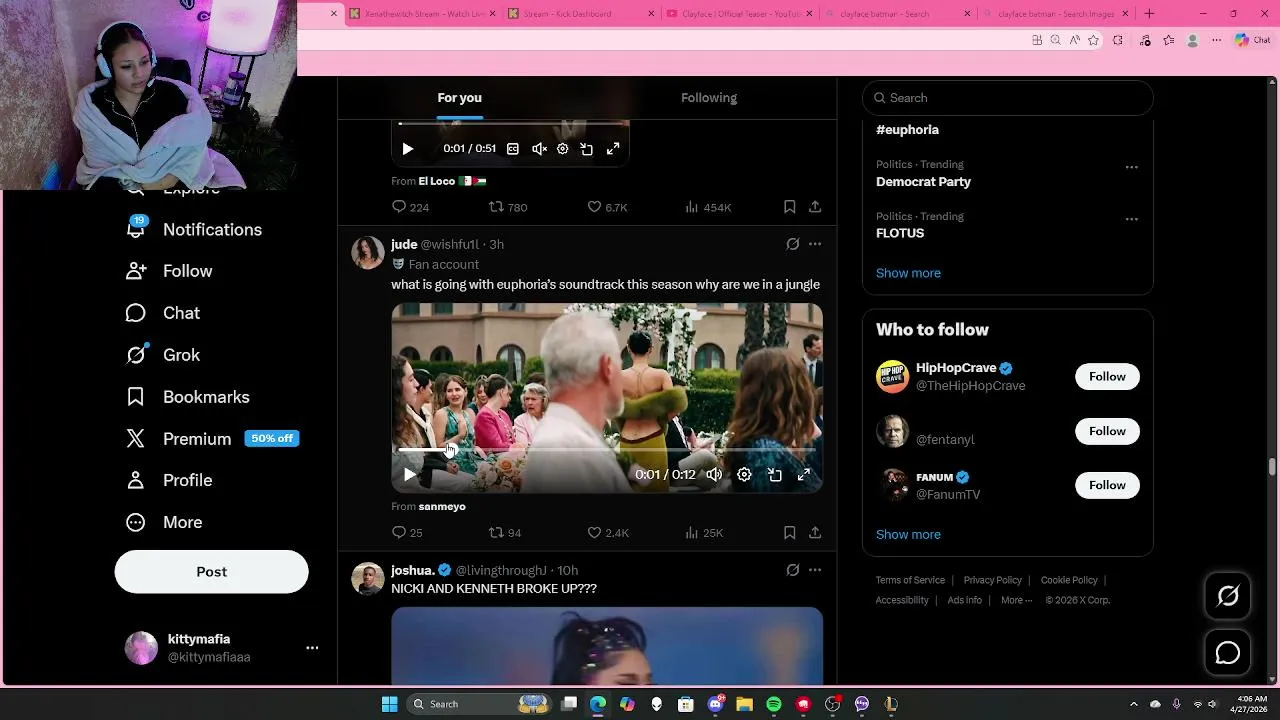Ask Grok about jude's post

coord(792,244)
